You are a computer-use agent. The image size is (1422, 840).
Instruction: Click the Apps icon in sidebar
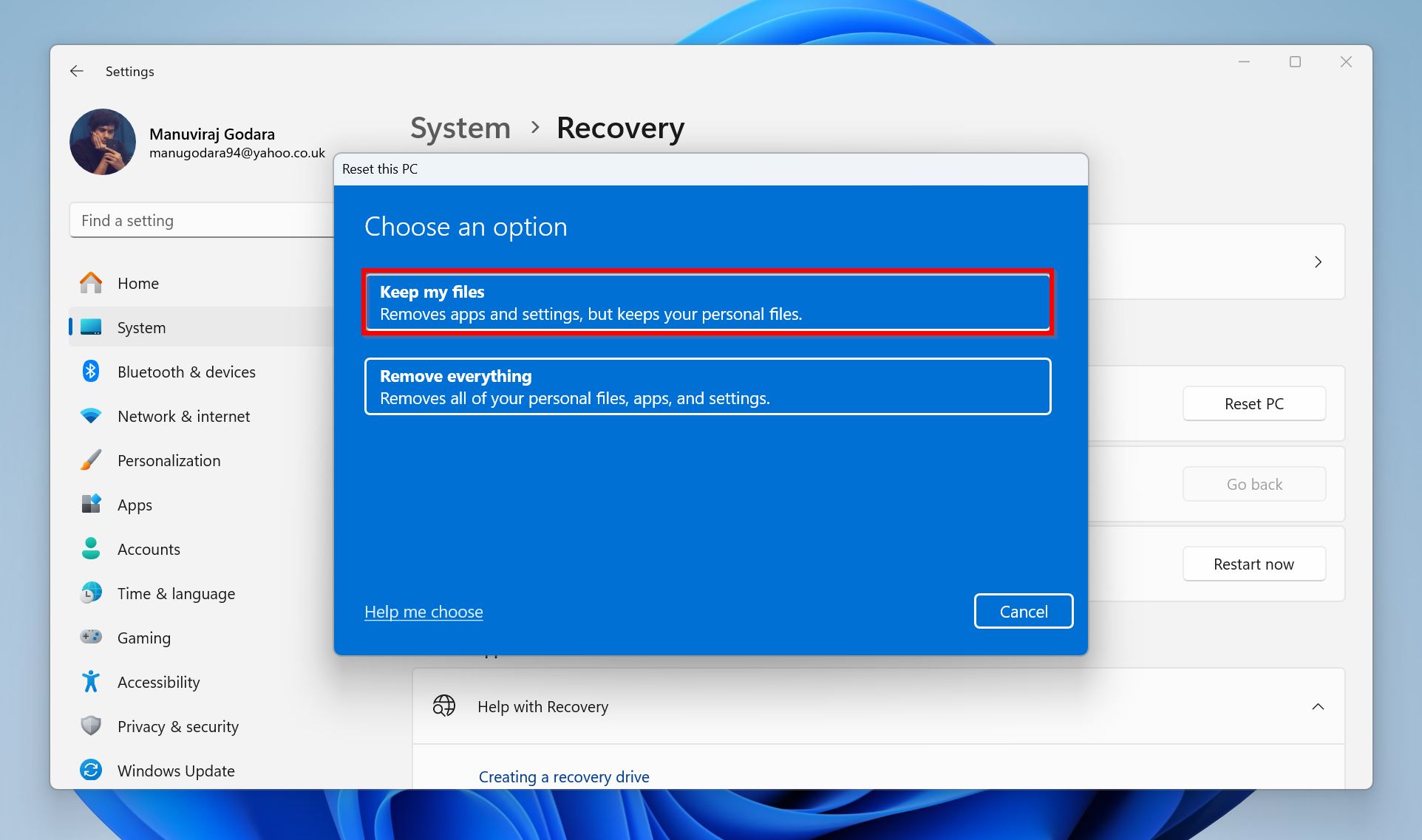91,505
